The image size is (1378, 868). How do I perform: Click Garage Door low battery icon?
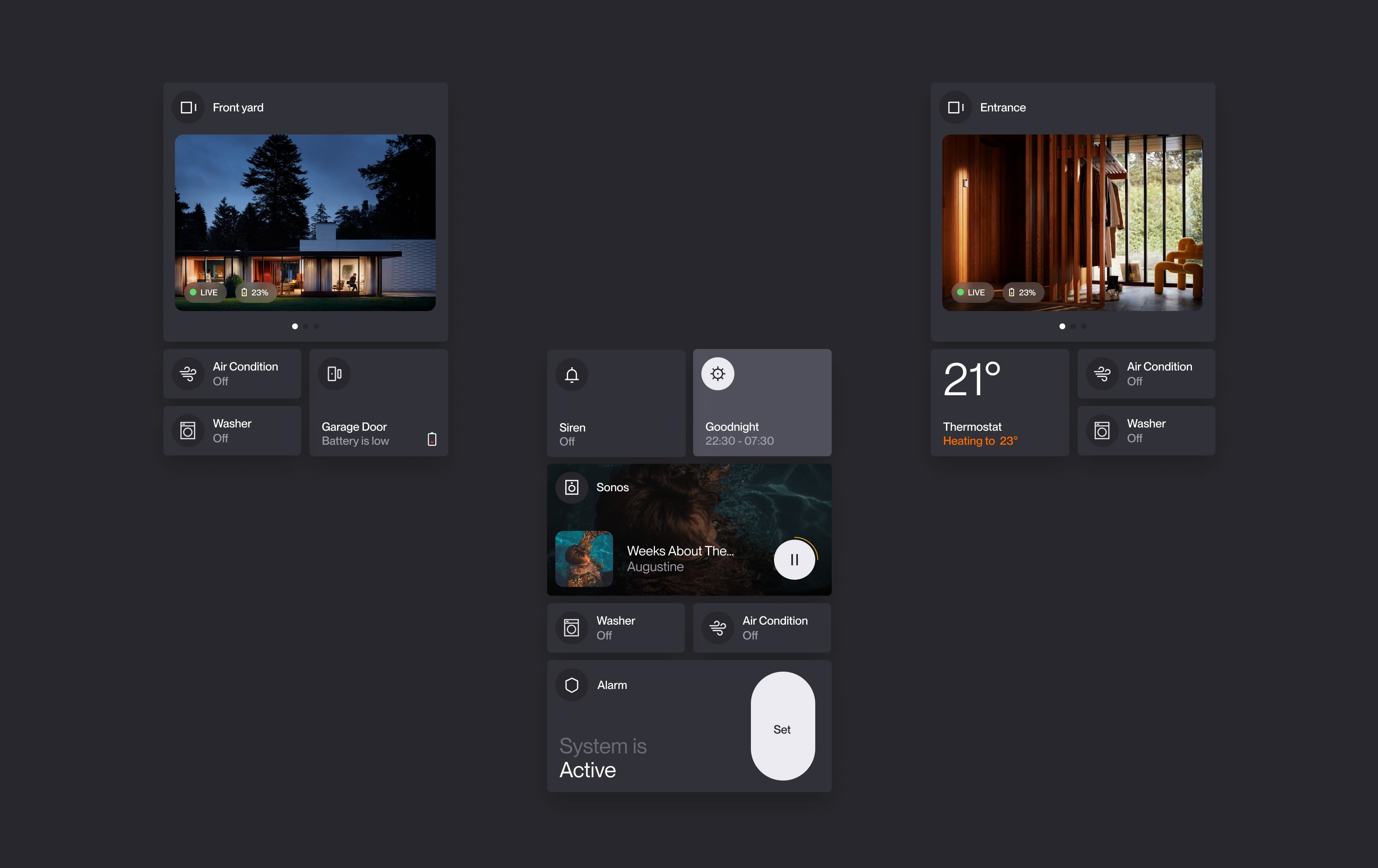(432, 439)
